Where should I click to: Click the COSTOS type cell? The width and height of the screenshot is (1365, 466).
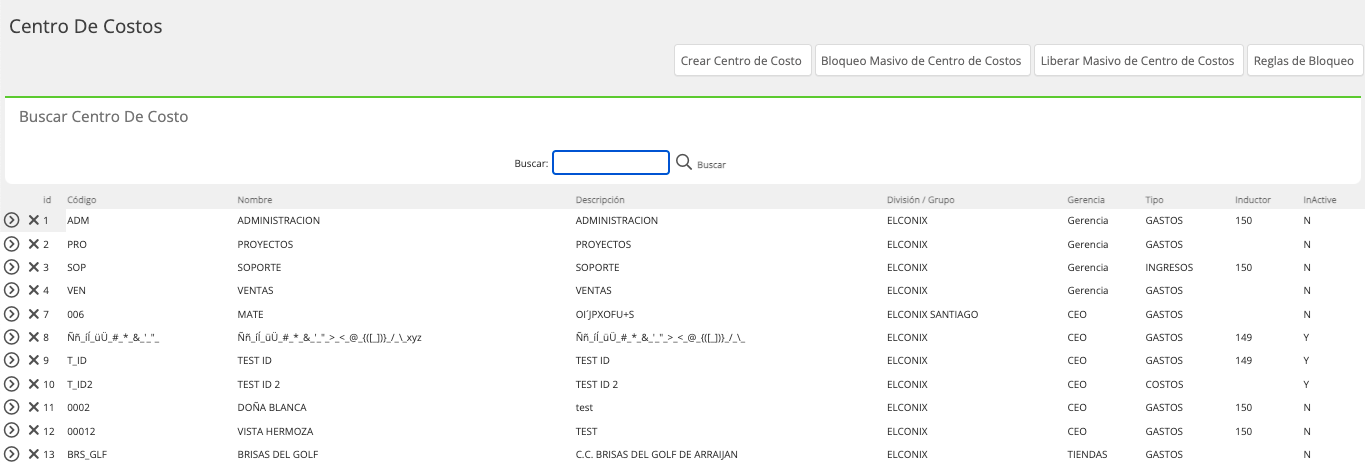[1164, 384]
